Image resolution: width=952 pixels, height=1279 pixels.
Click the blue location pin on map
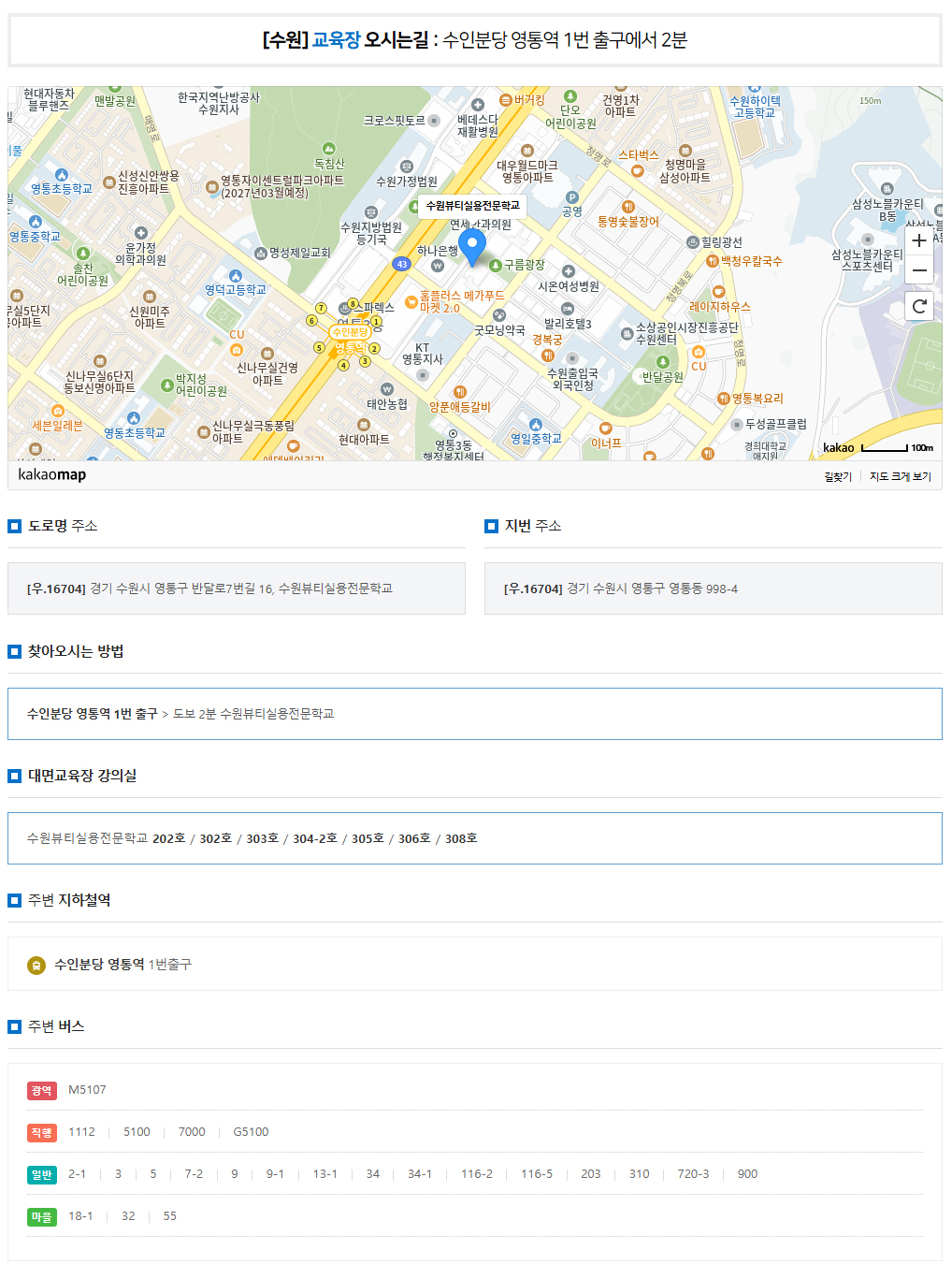pos(472,247)
